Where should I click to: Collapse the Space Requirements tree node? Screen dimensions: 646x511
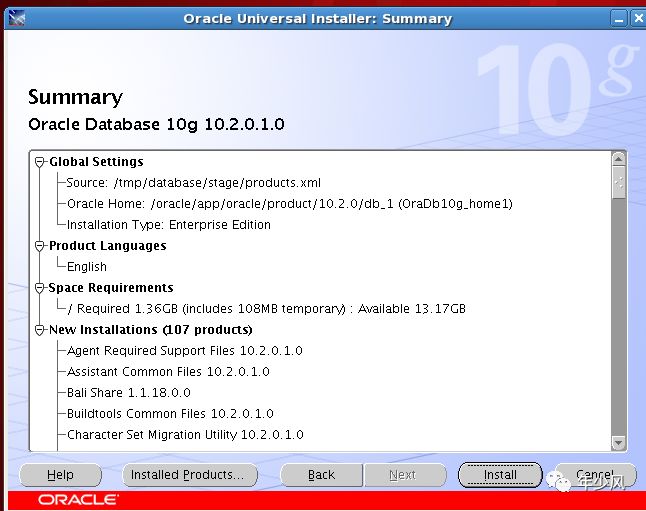pos(40,288)
